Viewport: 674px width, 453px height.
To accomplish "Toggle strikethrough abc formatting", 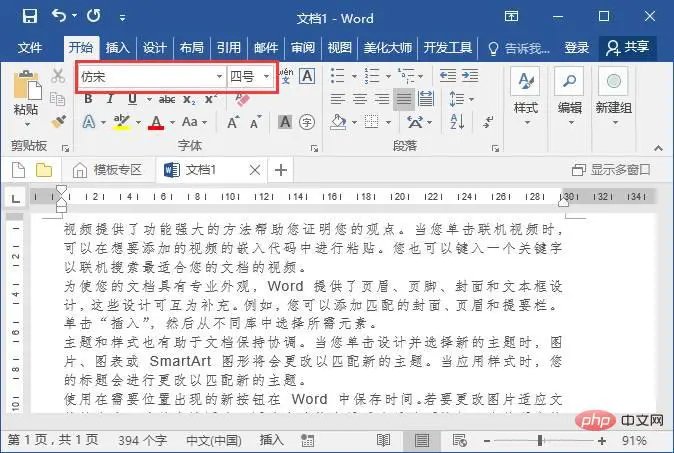I will coord(167,100).
